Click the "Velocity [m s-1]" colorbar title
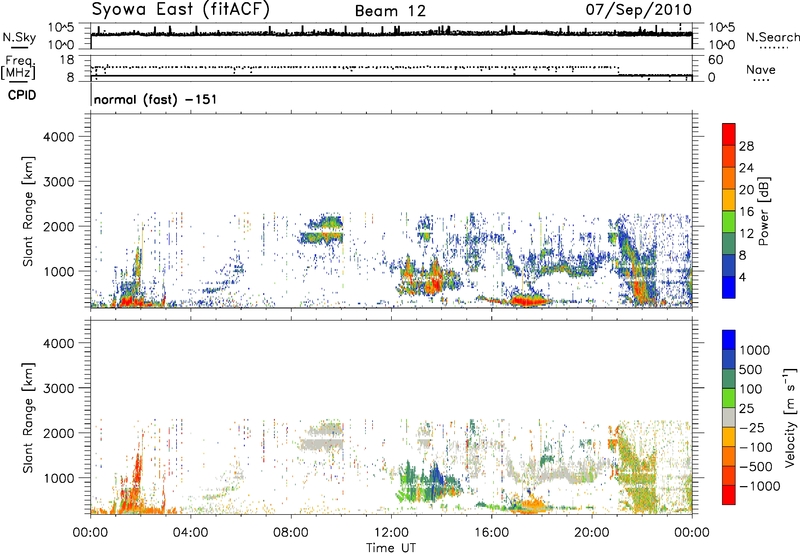 tap(790, 417)
